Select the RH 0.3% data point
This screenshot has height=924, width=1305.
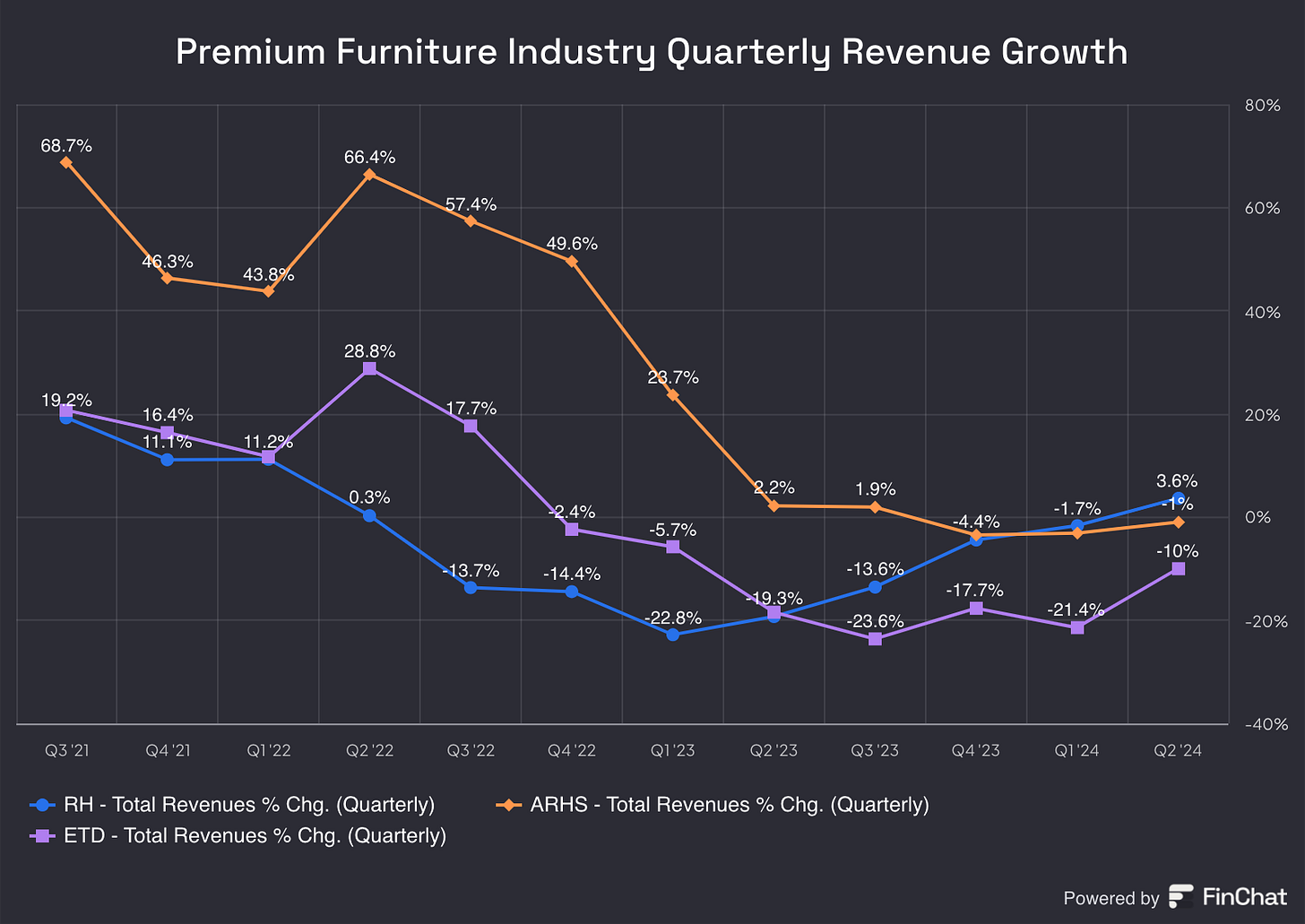(x=369, y=515)
